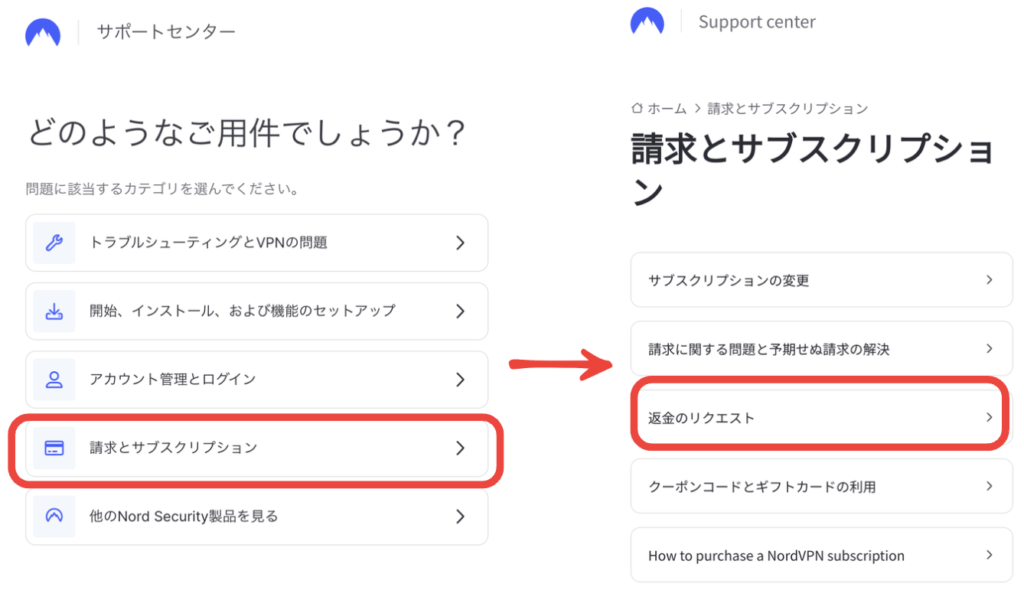Open 請求に関する問題と予期せぬ請求の解決 item
Viewport: 1024px width, 600px height.
[768, 349]
